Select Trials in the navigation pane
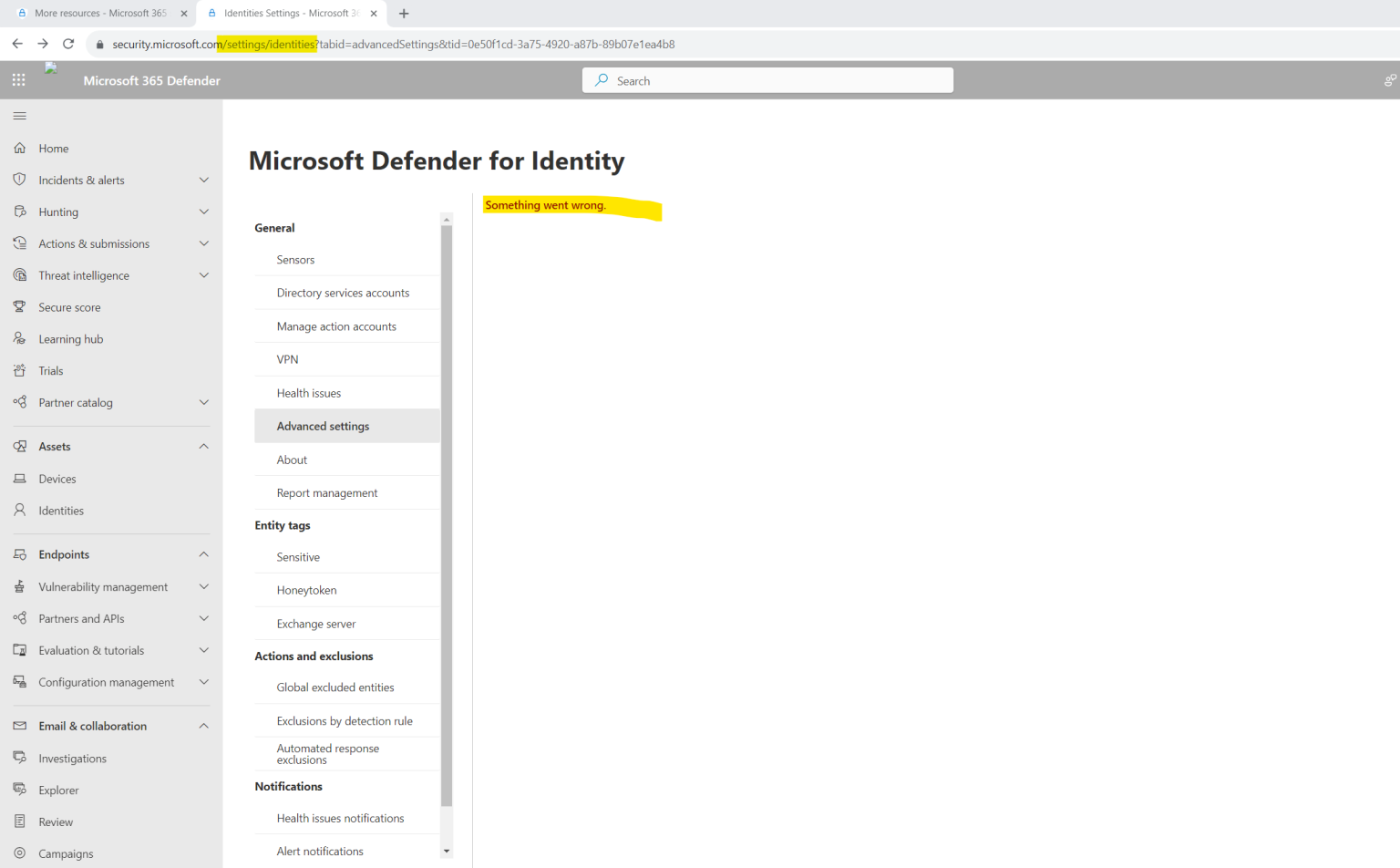The height and width of the screenshot is (868, 1400). [51, 370]
